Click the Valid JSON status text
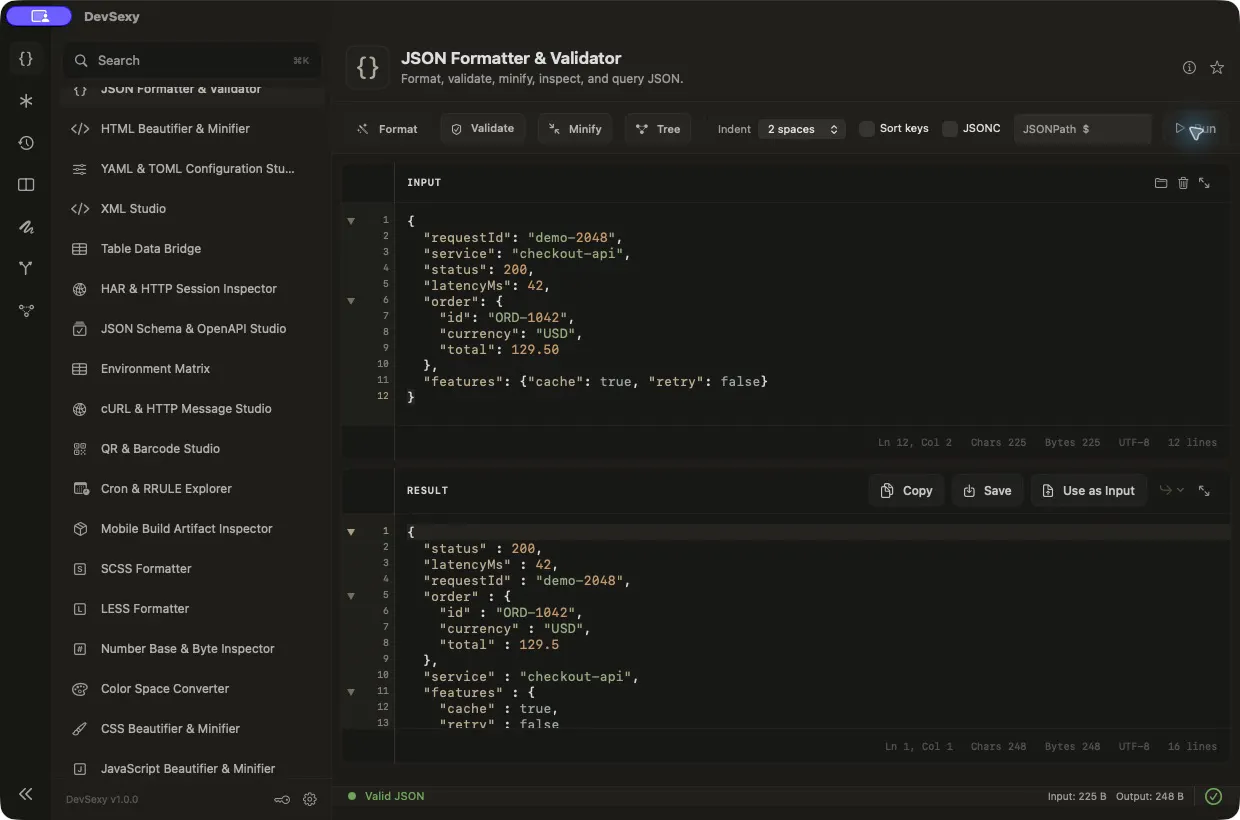This screenshot has width=1240, height=820. coord(394,796)
